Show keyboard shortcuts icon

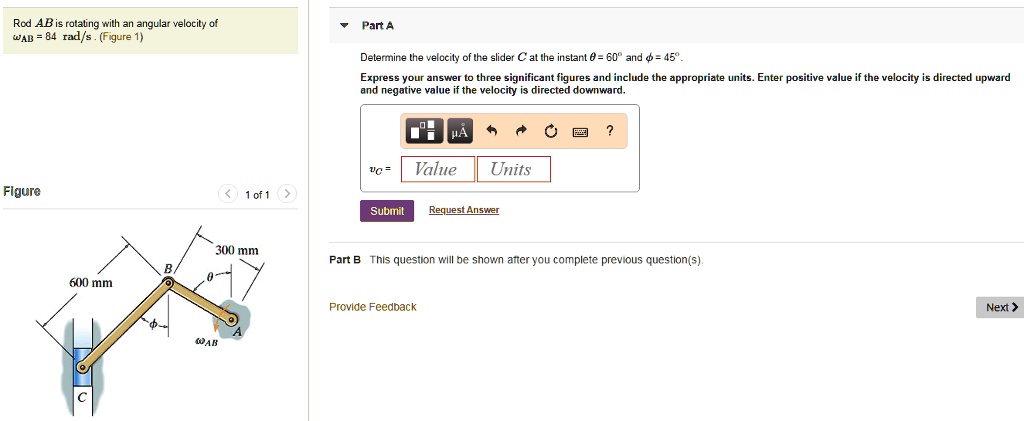[579, 131]
